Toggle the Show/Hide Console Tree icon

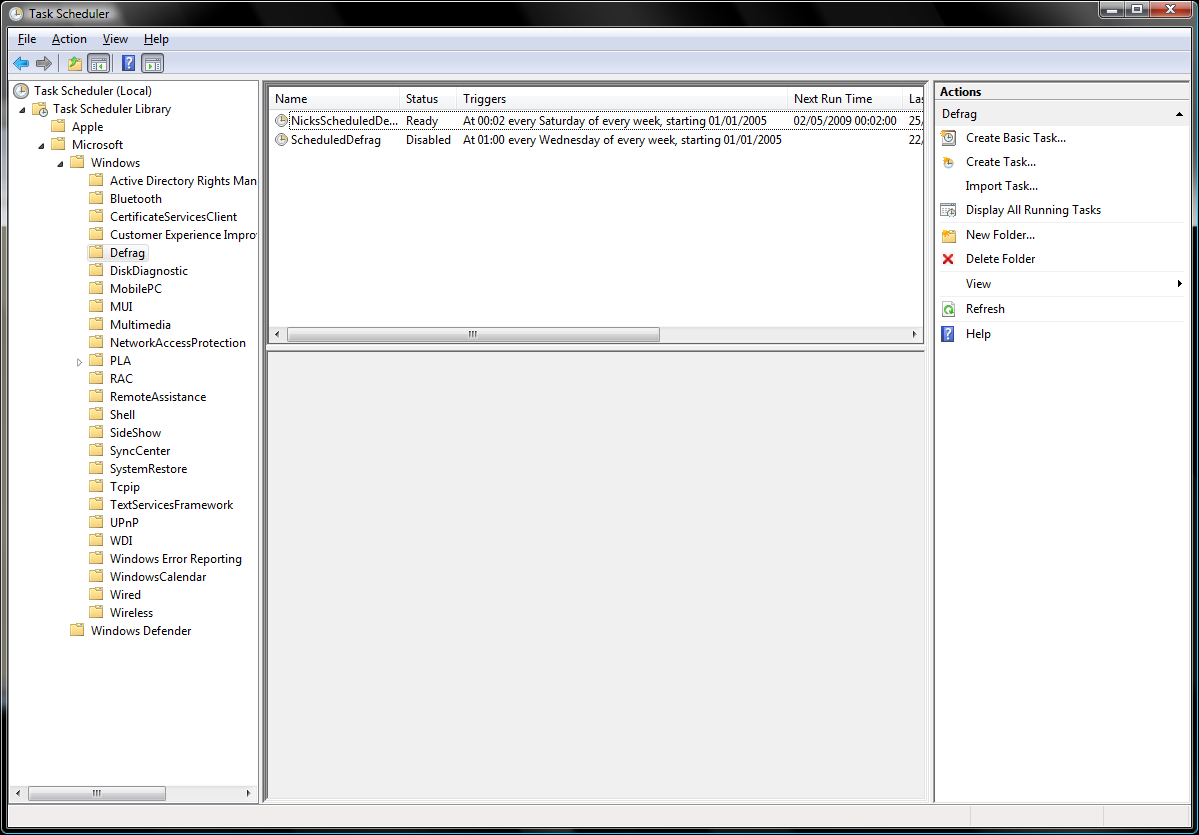[x=99, y=63]
